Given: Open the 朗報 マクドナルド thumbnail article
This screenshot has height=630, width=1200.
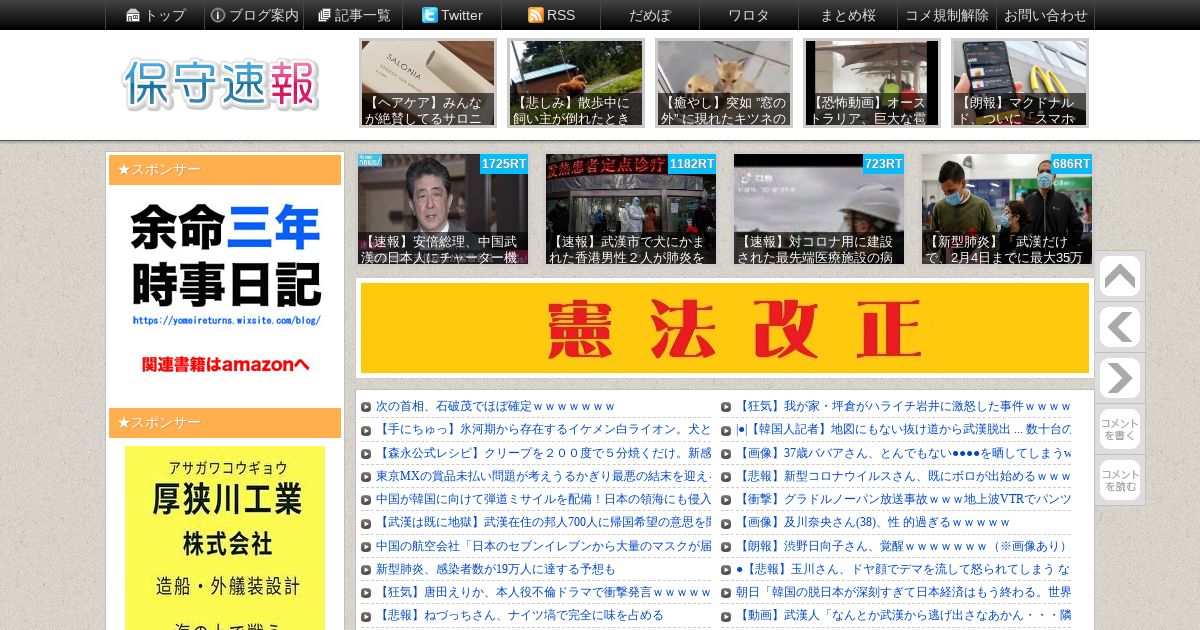Looking at the screenshot, I should pyautogui.click(x=1020, y=83).
